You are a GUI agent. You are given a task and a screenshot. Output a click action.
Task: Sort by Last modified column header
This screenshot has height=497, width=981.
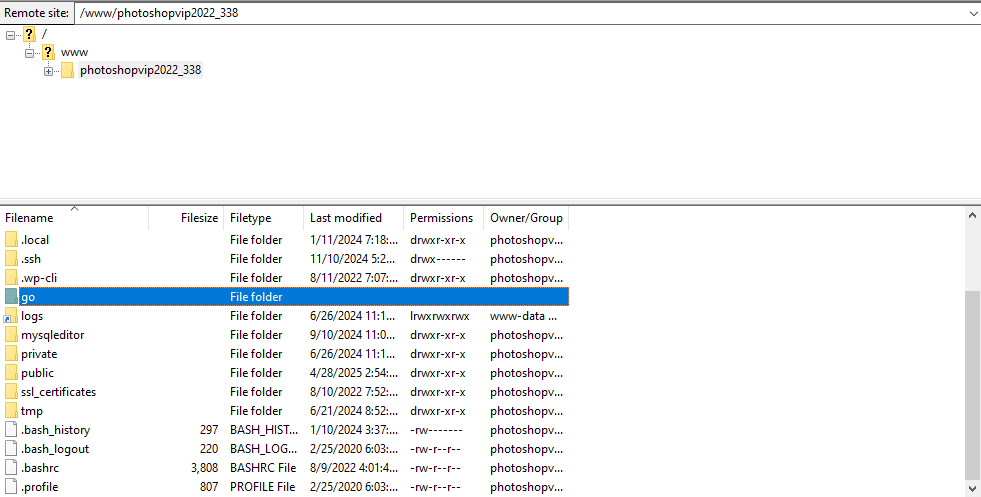pos(353,218)
